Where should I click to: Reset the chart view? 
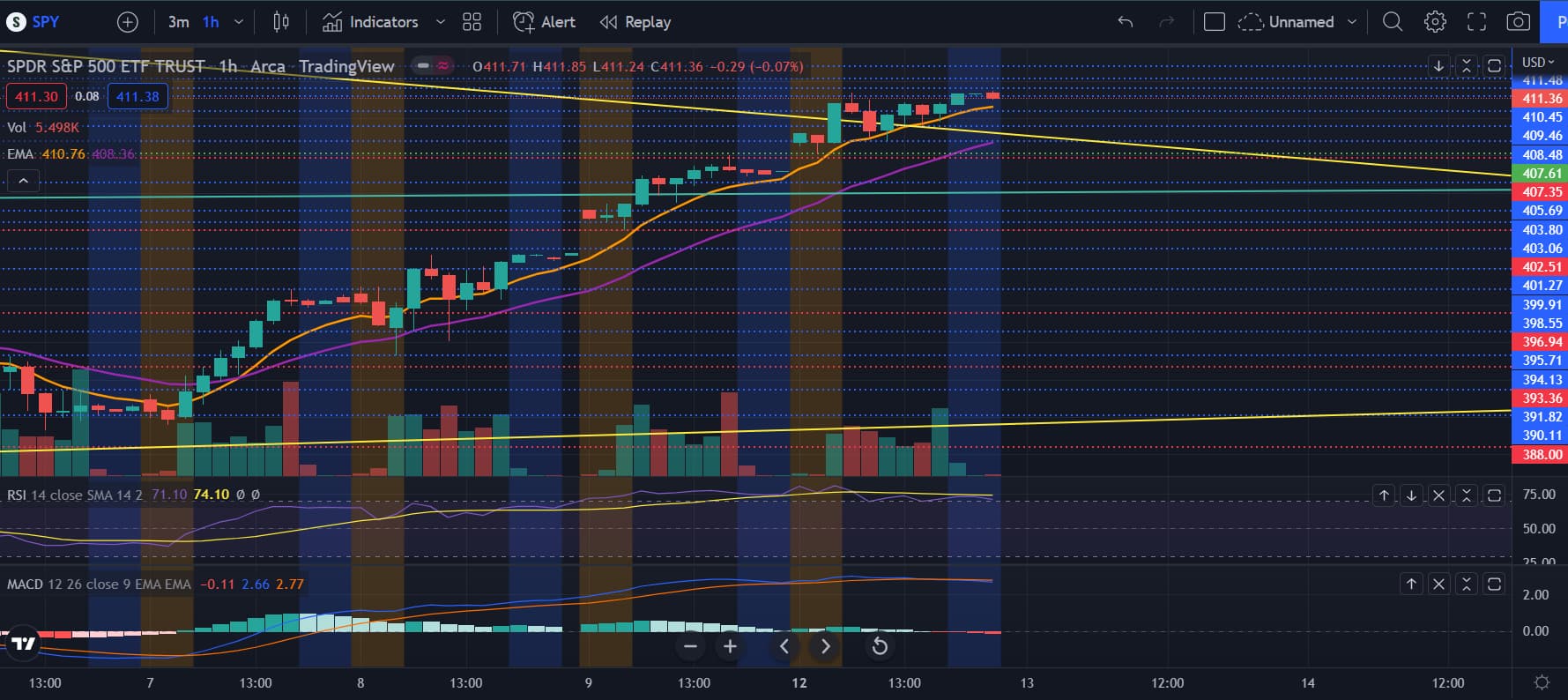[879, 647]
